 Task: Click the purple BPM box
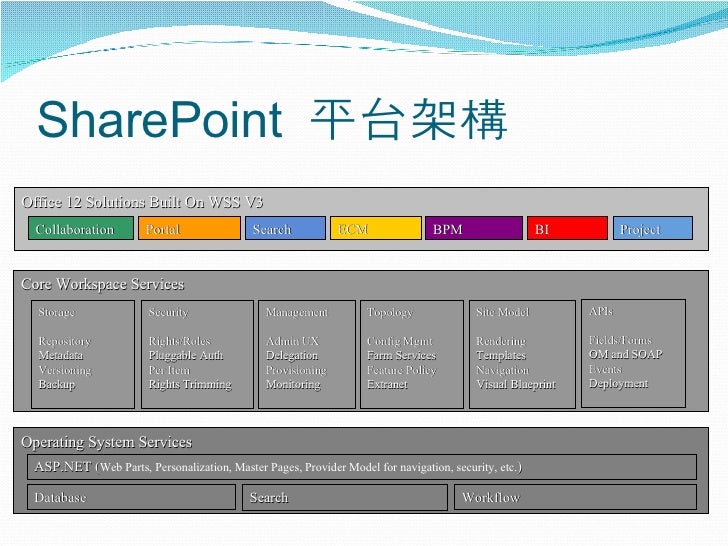click(474, 228)
